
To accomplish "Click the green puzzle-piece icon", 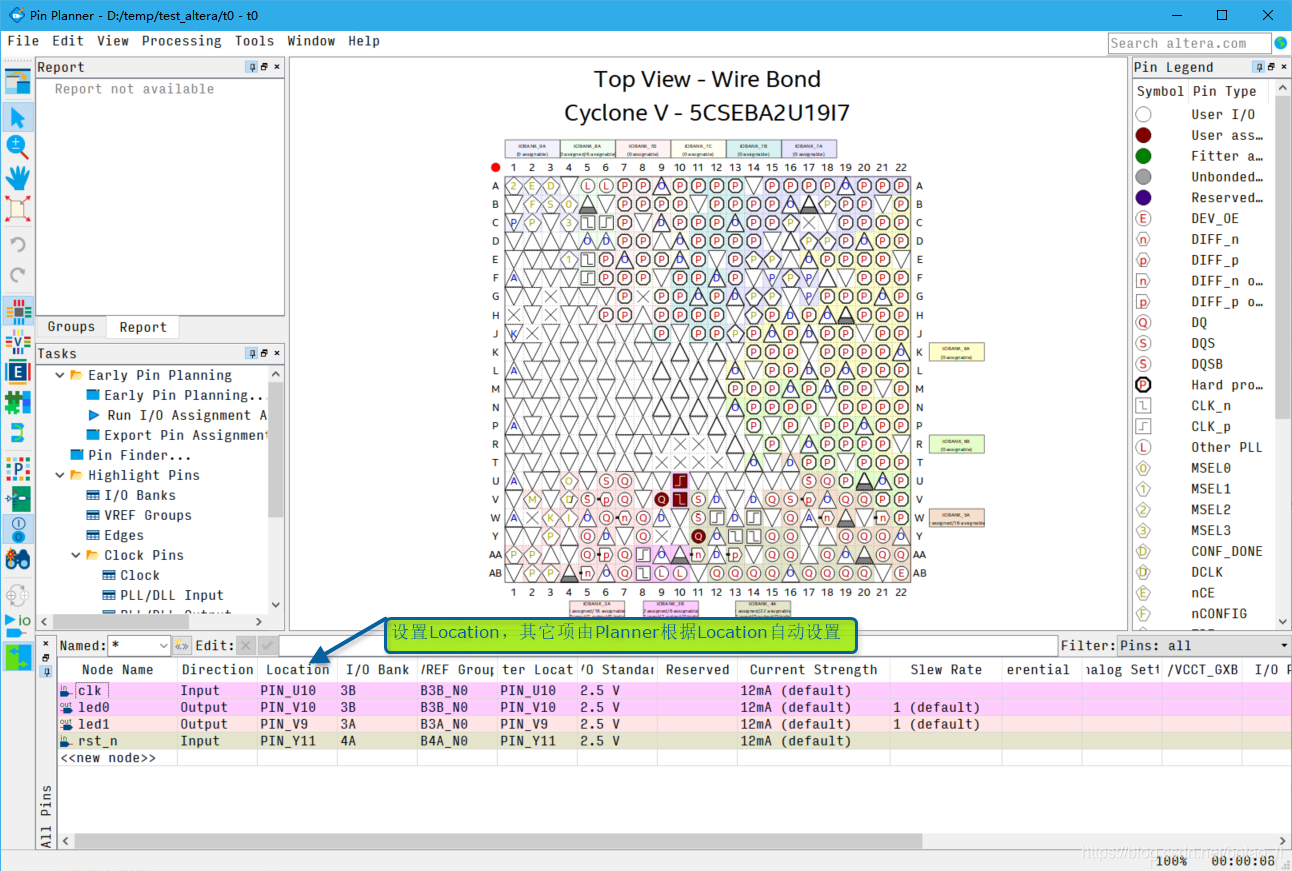I will pos(17,403).
